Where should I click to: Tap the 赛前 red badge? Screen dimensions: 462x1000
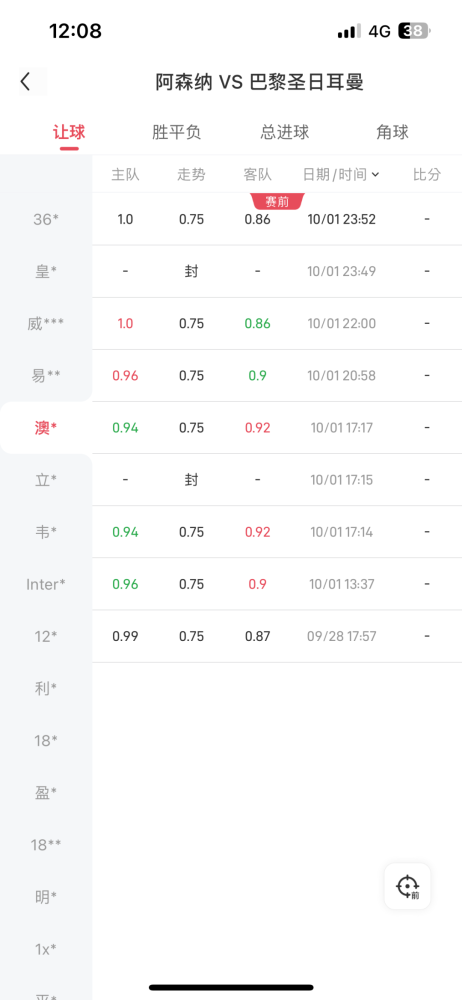point(278,202)
